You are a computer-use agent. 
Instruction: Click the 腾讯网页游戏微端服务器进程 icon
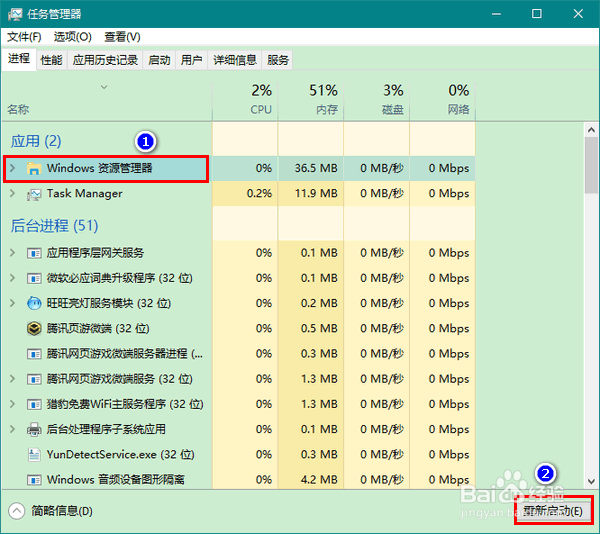tap(34, 354)
